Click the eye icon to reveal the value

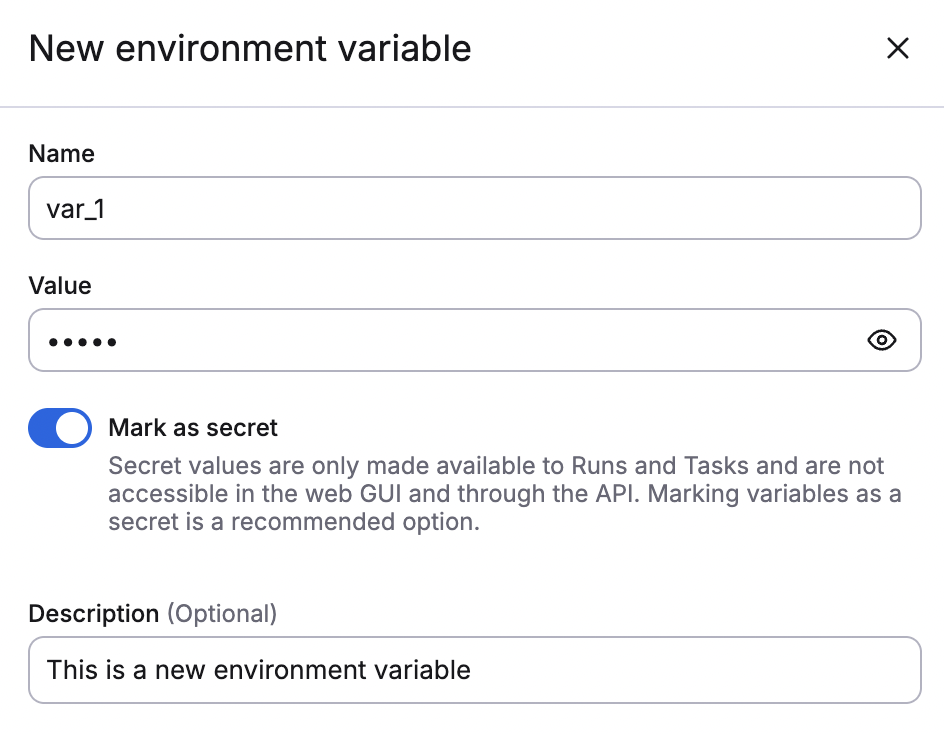point(881,340)
